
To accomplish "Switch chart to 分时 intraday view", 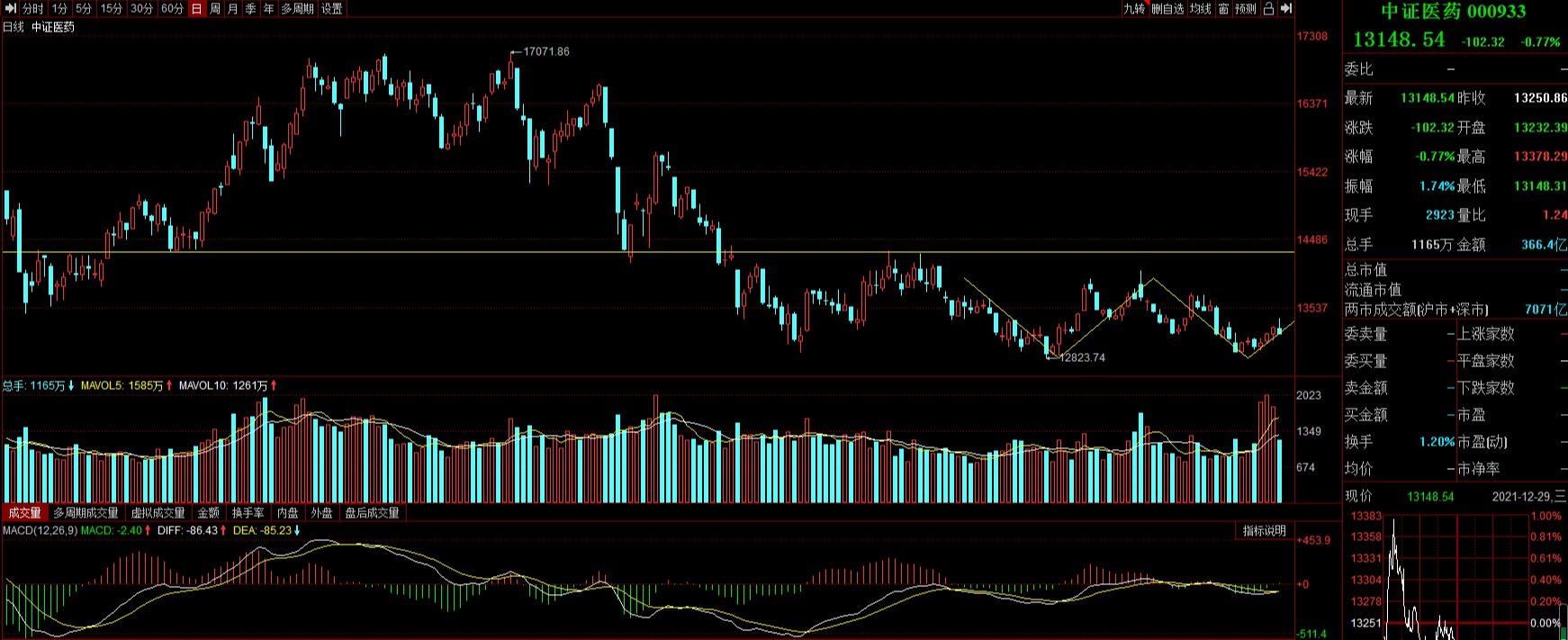I will pos(32,8).
